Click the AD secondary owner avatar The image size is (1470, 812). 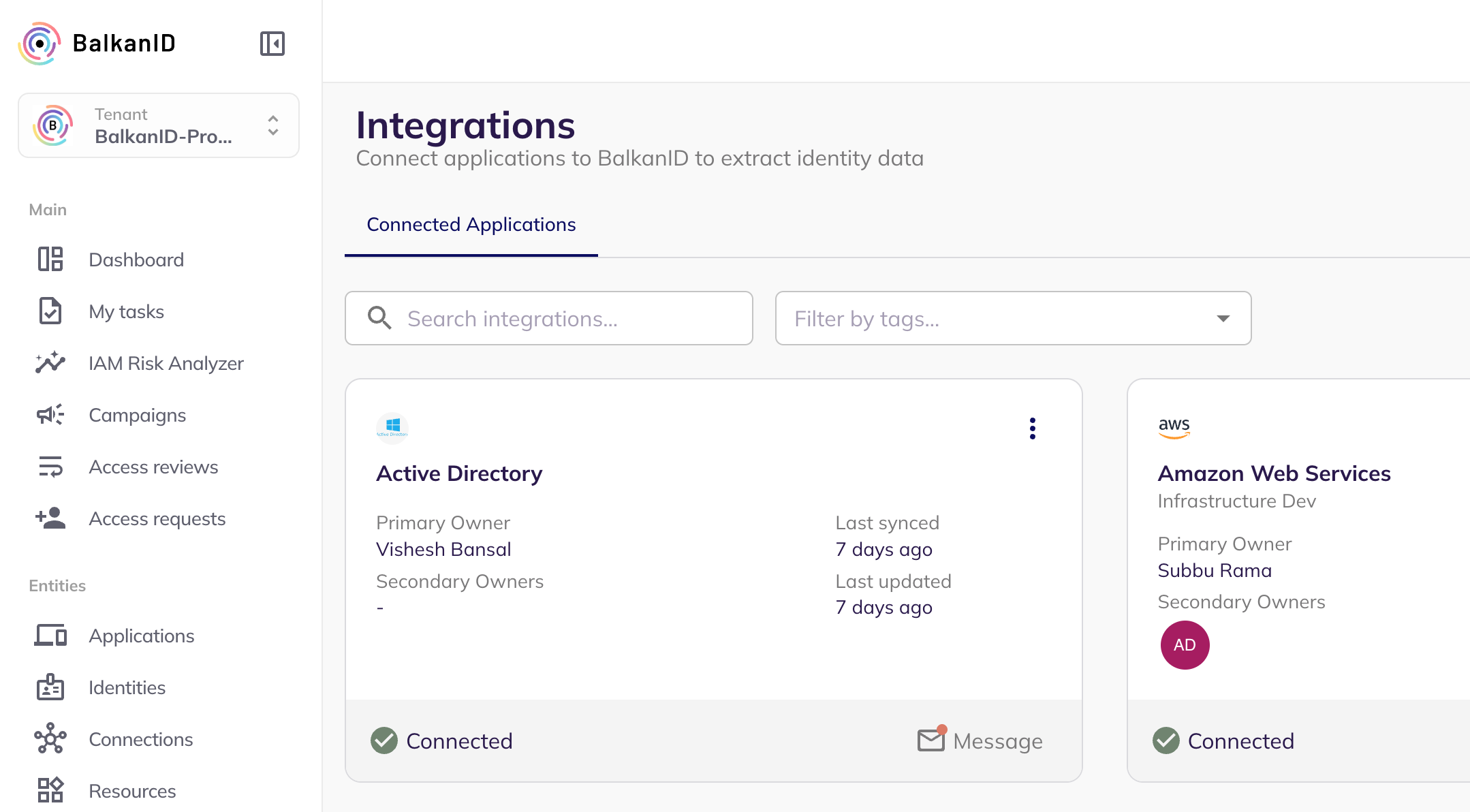[x=1185, y=645]
